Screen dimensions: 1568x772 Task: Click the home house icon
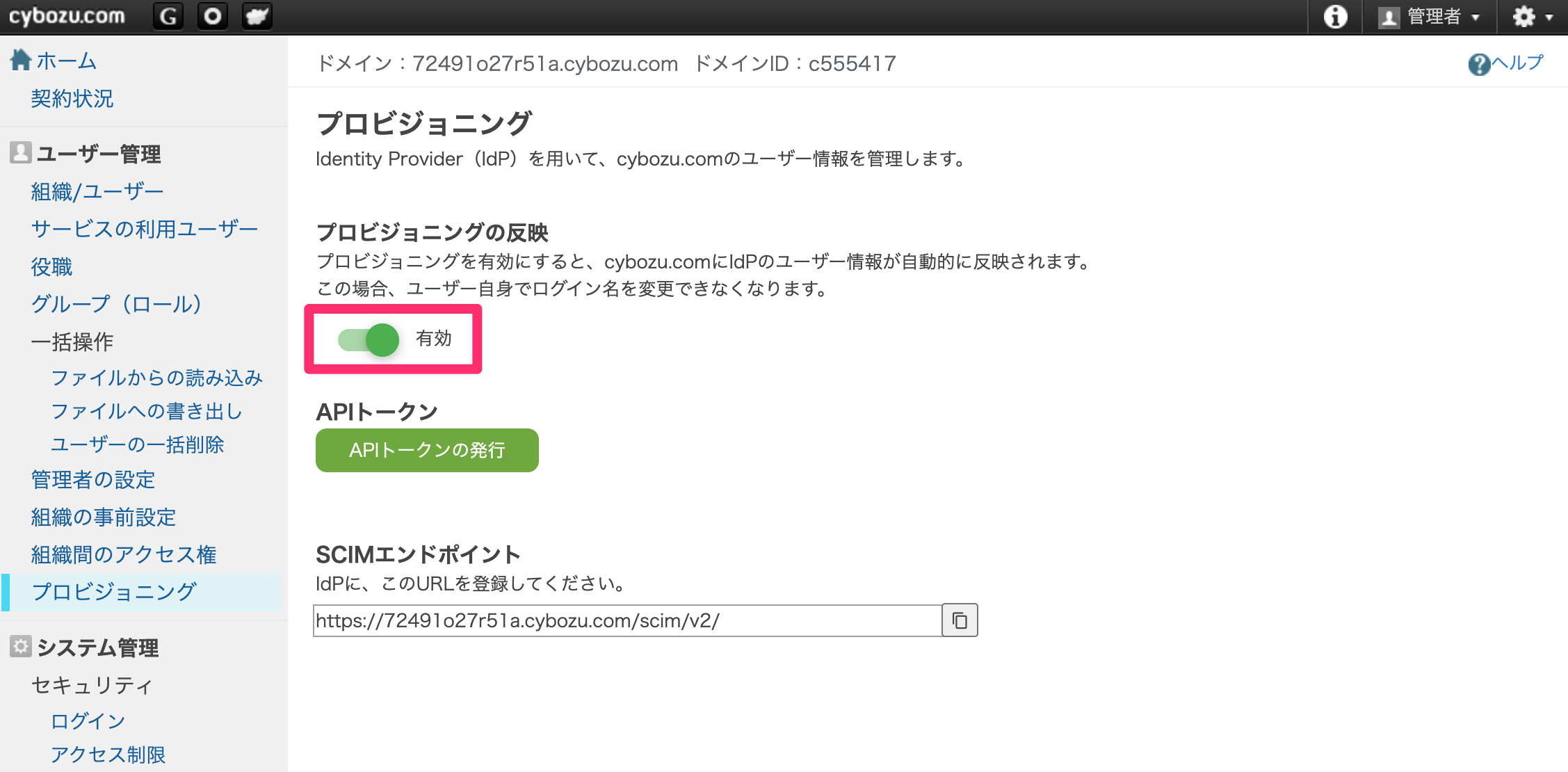21,60
